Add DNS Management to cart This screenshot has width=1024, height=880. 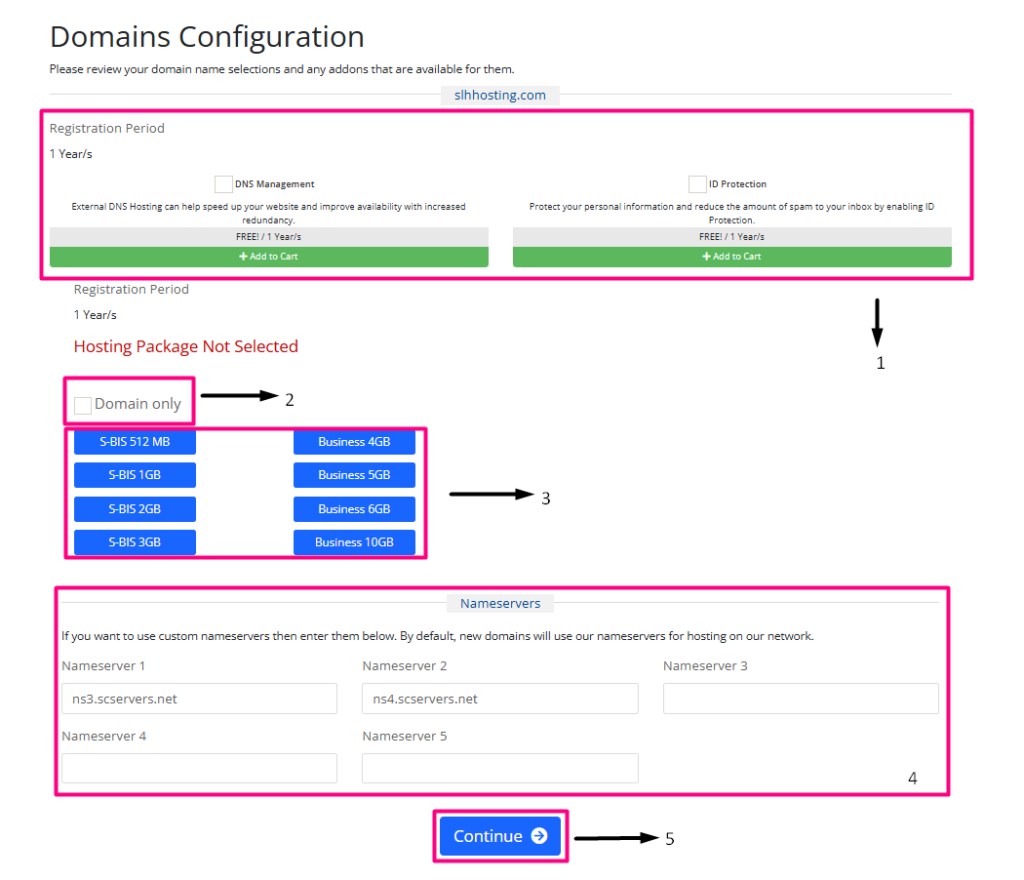pyautogui.click(x=269, y=257)
